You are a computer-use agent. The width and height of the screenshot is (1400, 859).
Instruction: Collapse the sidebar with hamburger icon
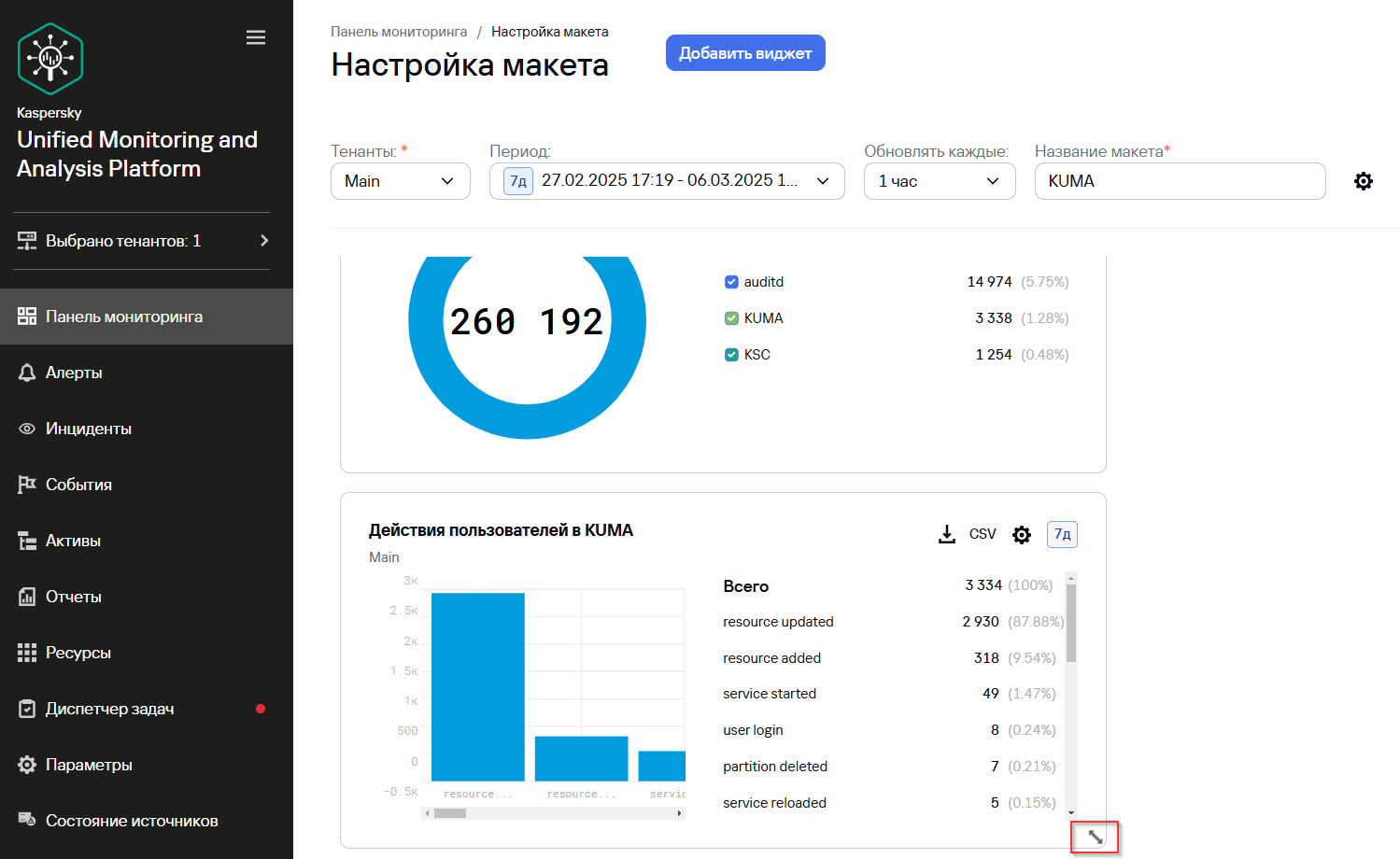pos(256,37)
